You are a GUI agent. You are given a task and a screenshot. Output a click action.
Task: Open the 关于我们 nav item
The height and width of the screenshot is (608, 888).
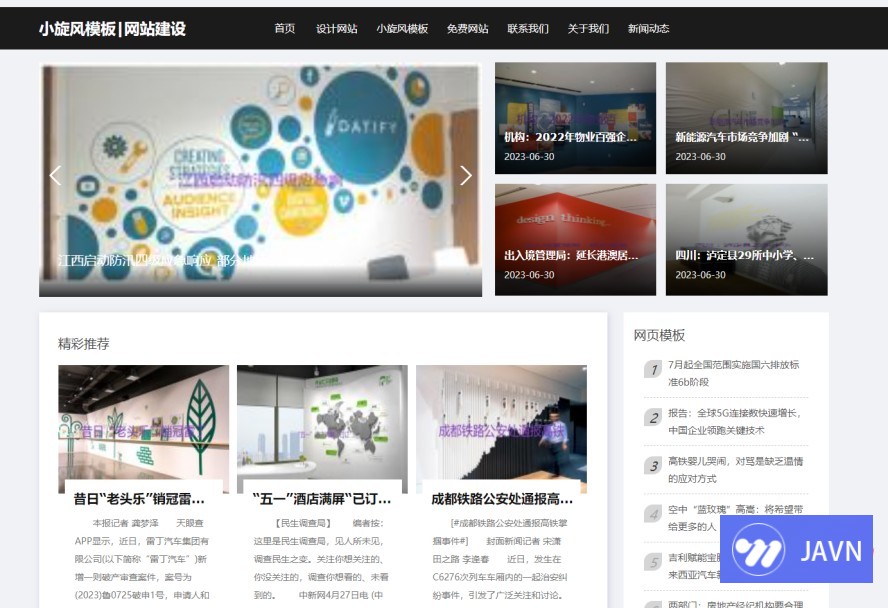click(588, 28)
